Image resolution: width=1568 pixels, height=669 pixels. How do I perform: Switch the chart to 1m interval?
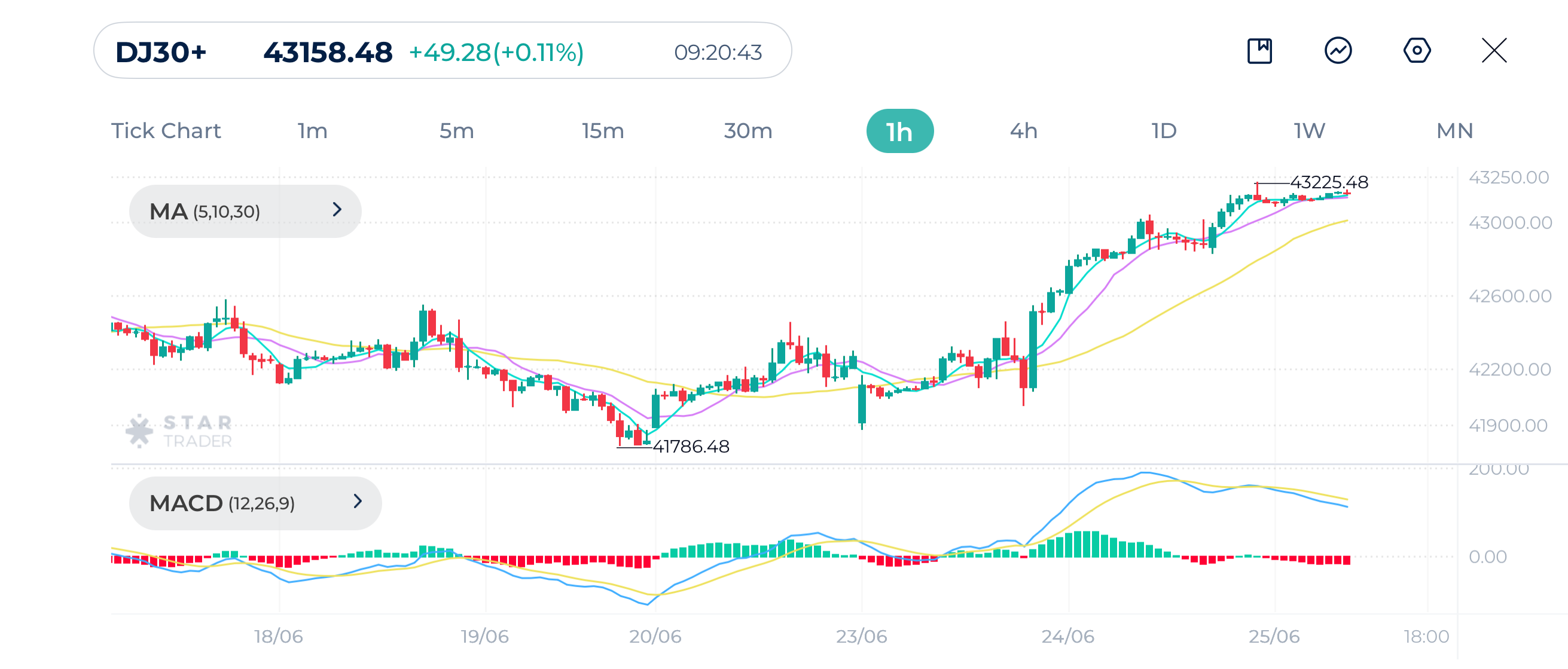(312, 130)
